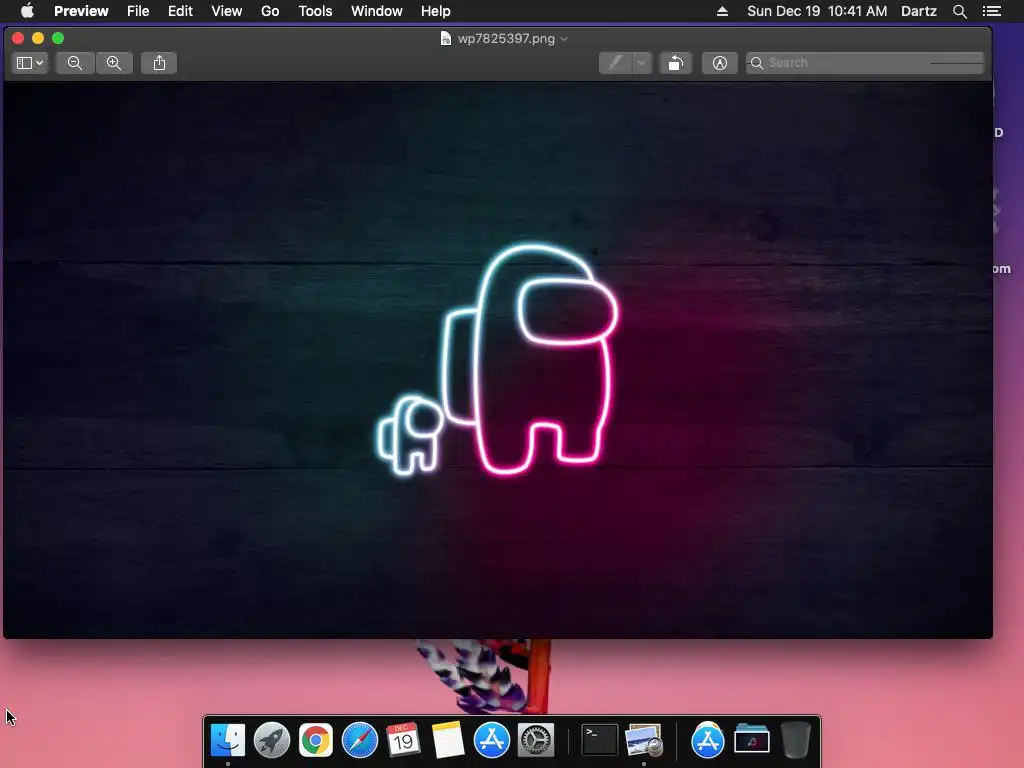Viewport: 1024px width, 768px height.
Task: Open Notification Center list icon
Action: click(x=991, y=11)
